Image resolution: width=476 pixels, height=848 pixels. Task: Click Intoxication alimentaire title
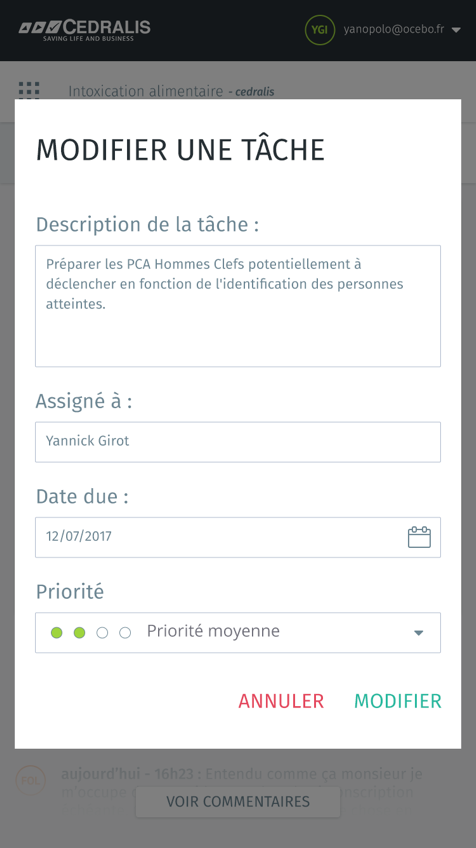(x=146, y=91)
